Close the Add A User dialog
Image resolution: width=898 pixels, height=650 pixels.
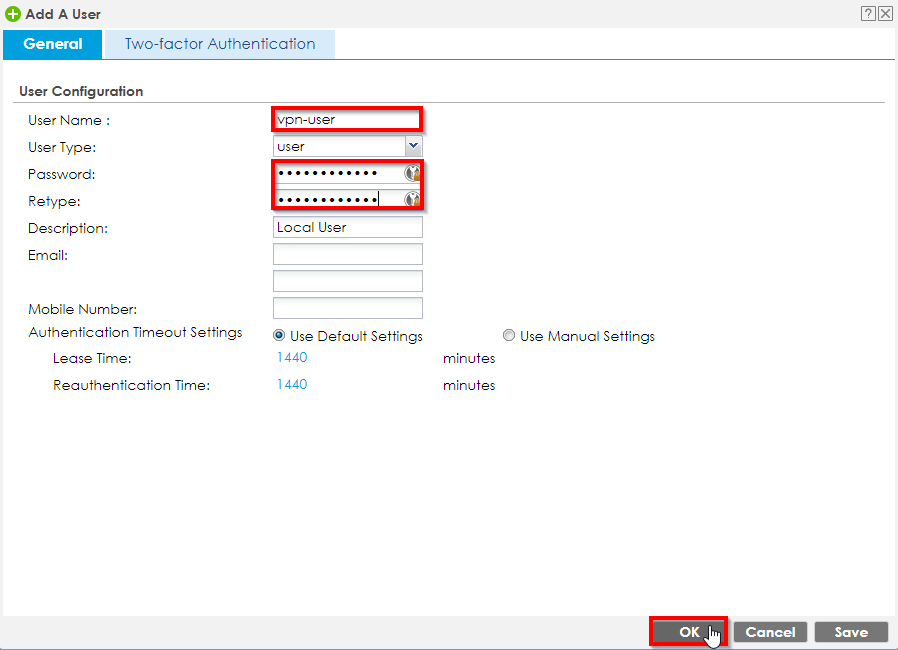[885, 14]
